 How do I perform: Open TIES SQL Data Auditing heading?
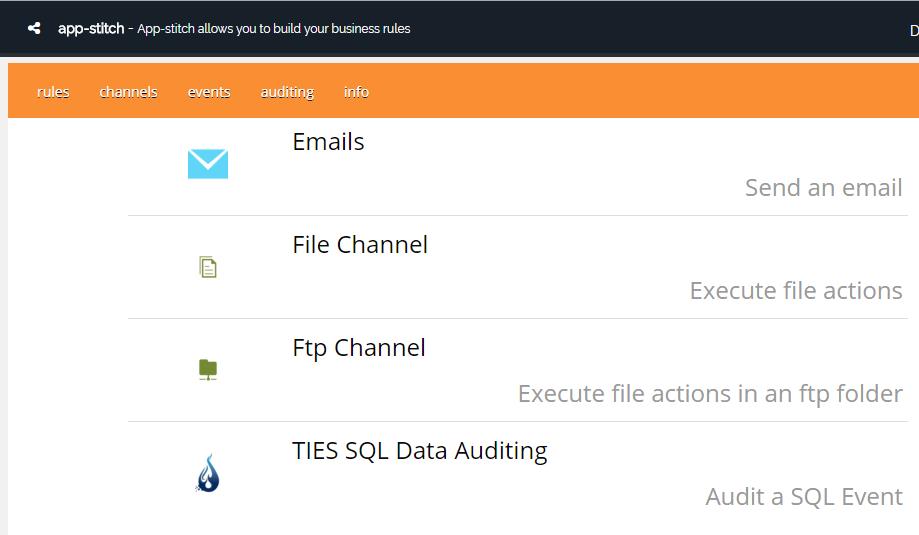tap(419, 451)
